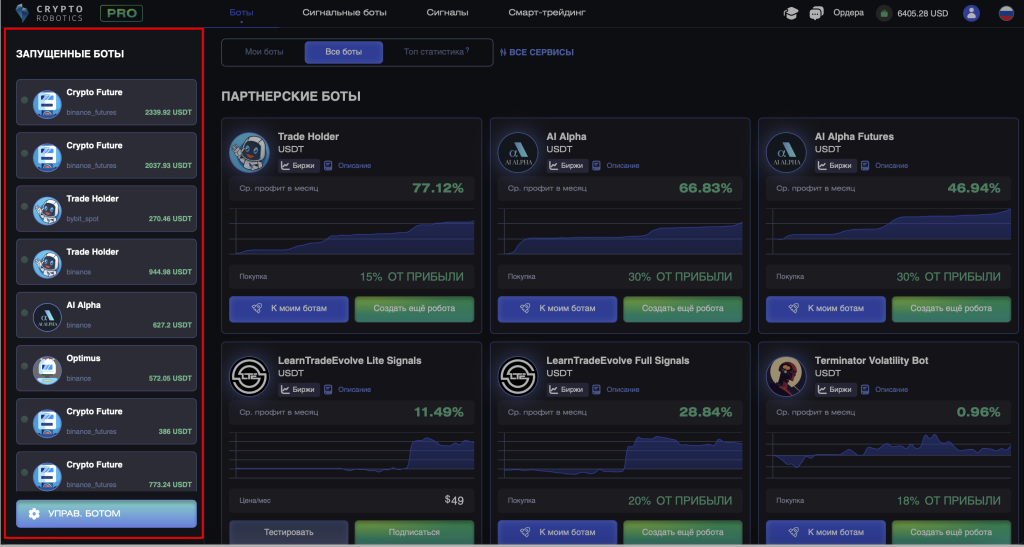Click the AI Alpha Futures card logo

tap(786, 152)
